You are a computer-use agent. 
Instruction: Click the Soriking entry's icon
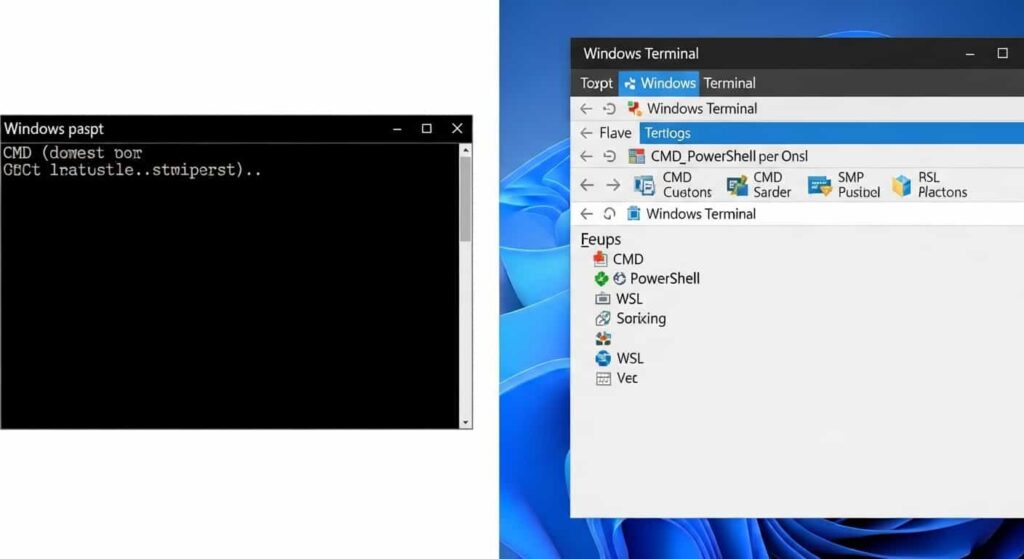pos(603,319)
